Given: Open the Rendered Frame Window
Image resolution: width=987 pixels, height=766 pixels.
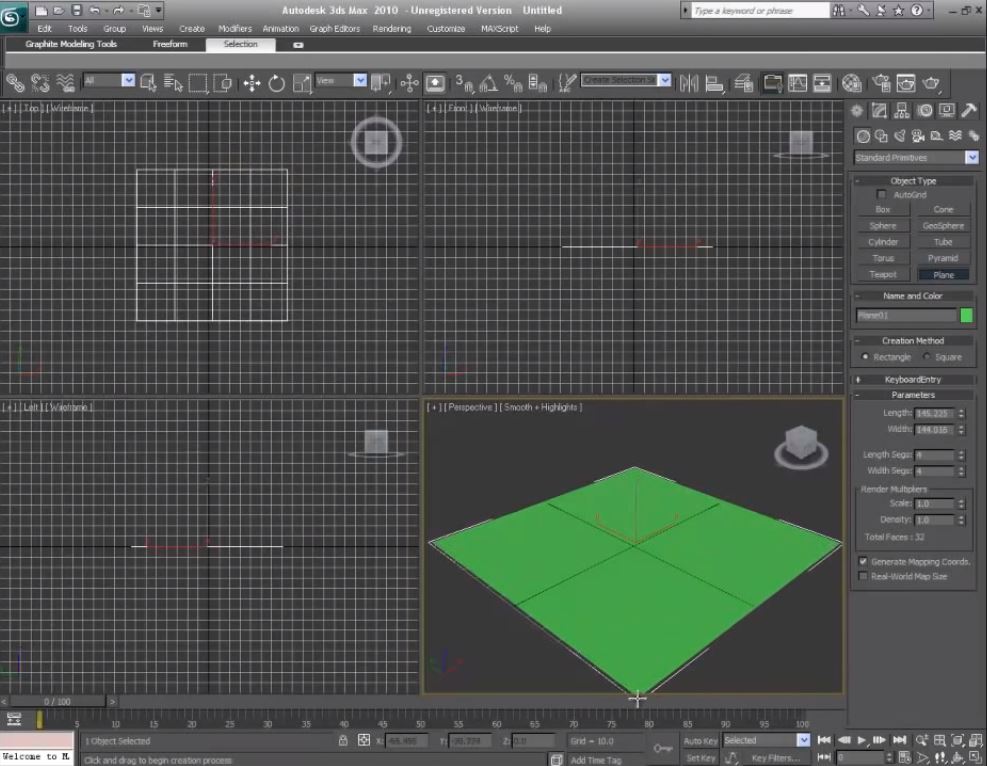Looking at the screenshot, I should coord(906,83).
